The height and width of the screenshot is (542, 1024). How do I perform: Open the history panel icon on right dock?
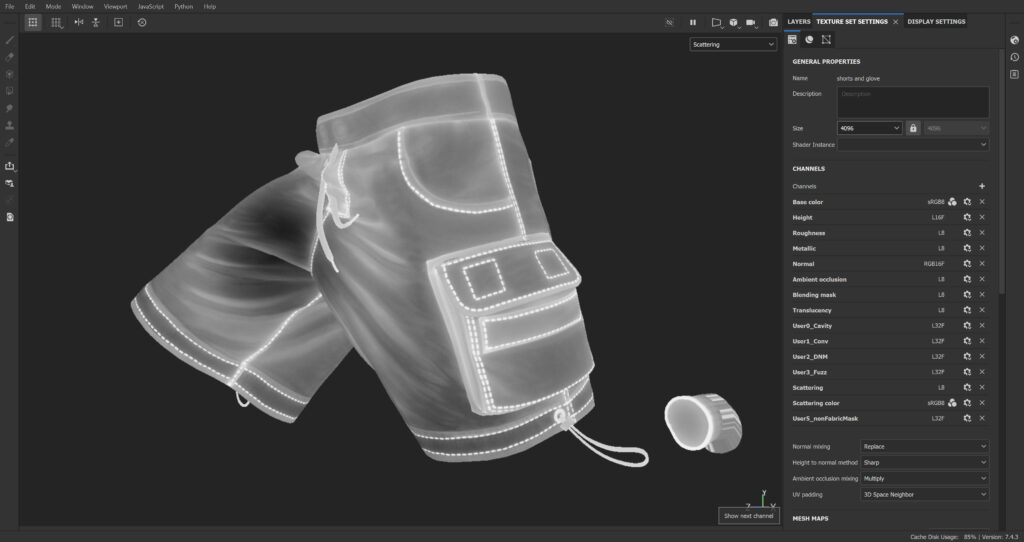coord(1014,57)
